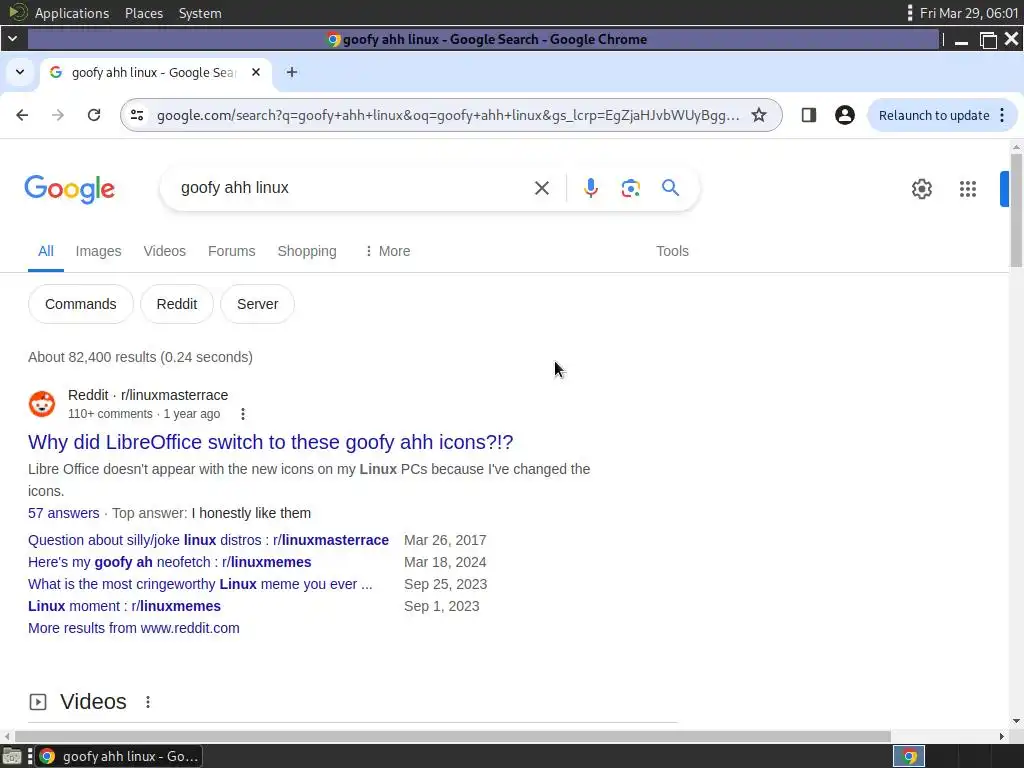Open 'Here's my goofy ah neofetch' link
The height and width of the screenshot is (768, 1024).
coord(170,562)
